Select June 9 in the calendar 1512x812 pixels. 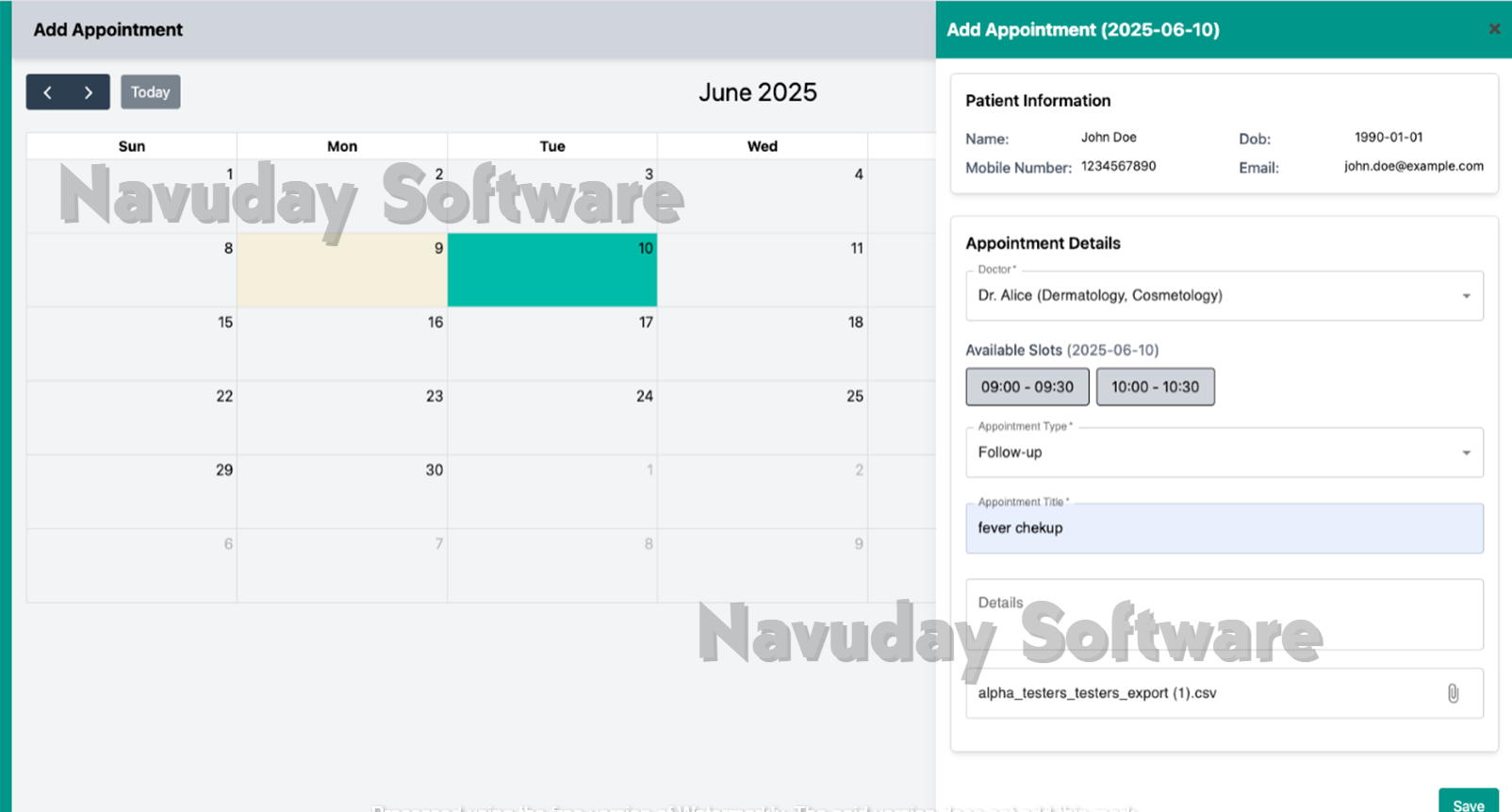[342, 270]
